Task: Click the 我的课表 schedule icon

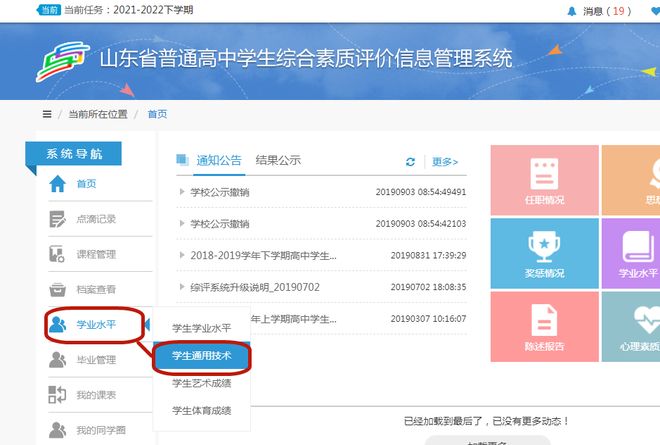Action: pos(57,395)
